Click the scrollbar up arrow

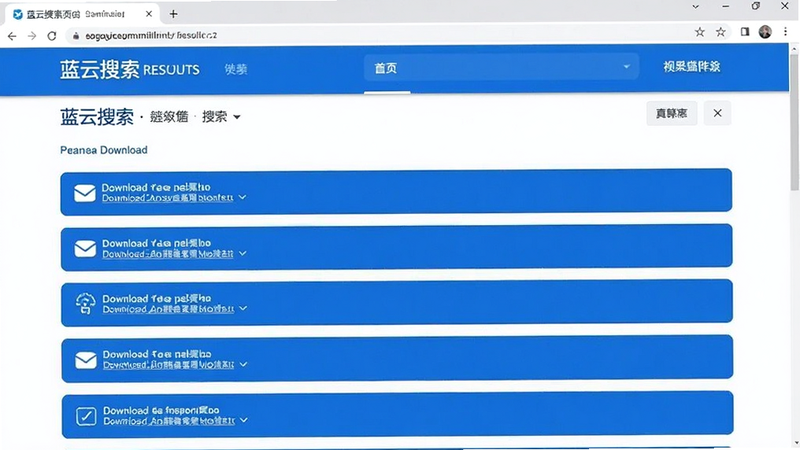point(794,49)
